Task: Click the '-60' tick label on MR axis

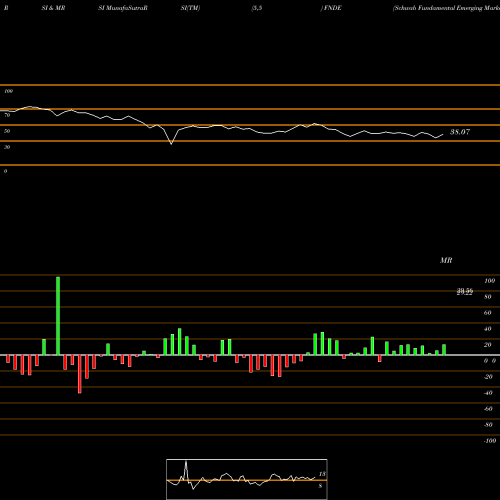Action: [x=488, y=409]
